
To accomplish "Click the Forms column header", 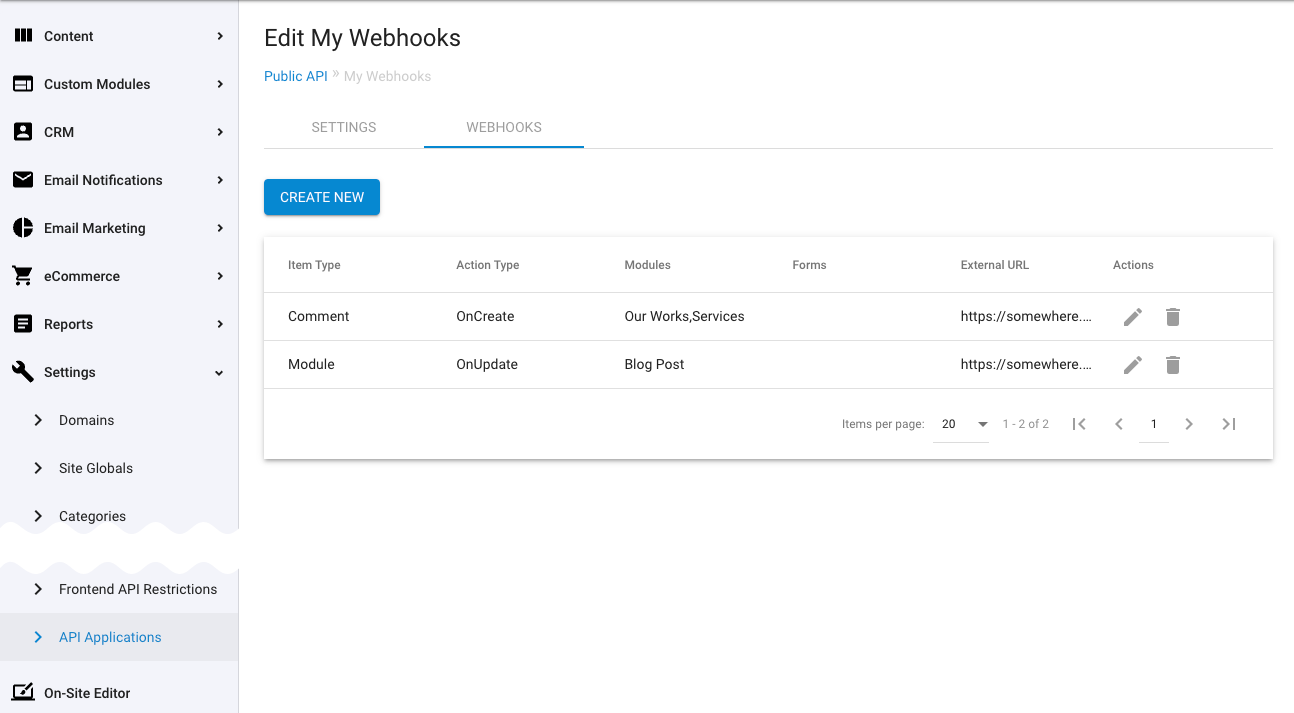I will tap(809, 265).
